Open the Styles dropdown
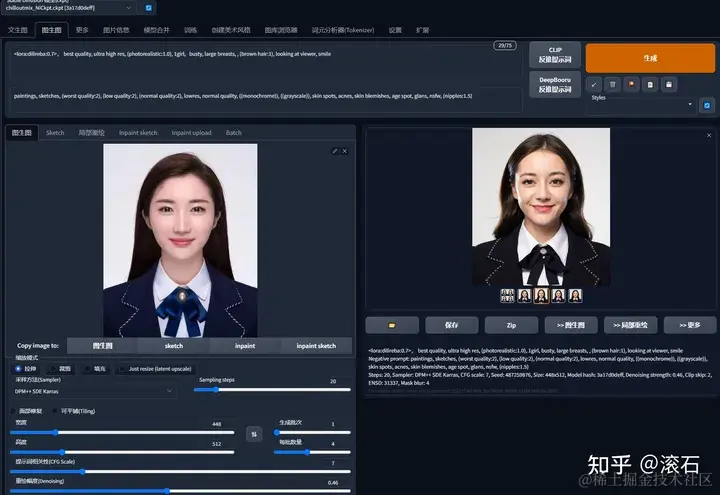The image size is (720, 495). click(641, 106)
